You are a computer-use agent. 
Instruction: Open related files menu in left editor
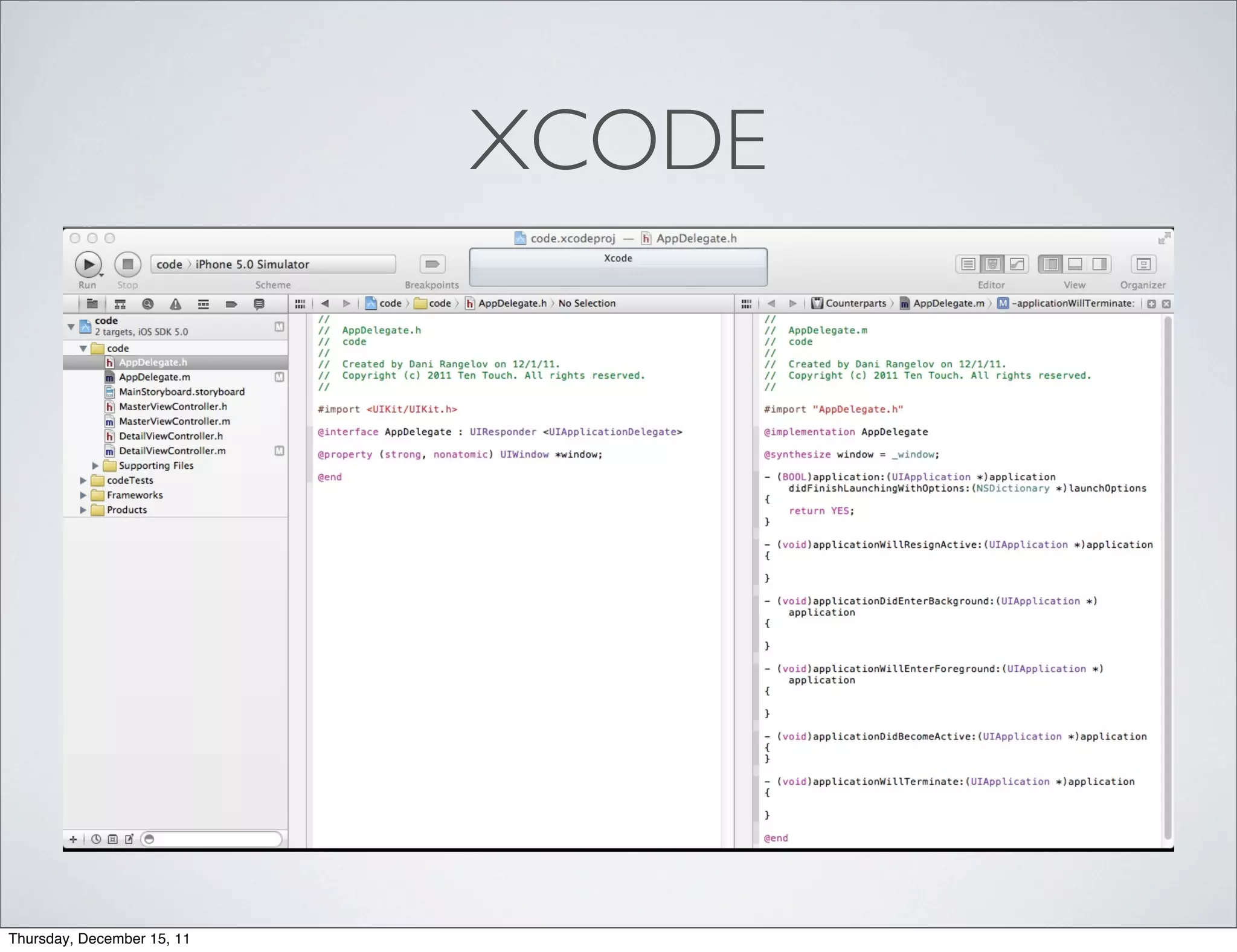coord(300,304)
